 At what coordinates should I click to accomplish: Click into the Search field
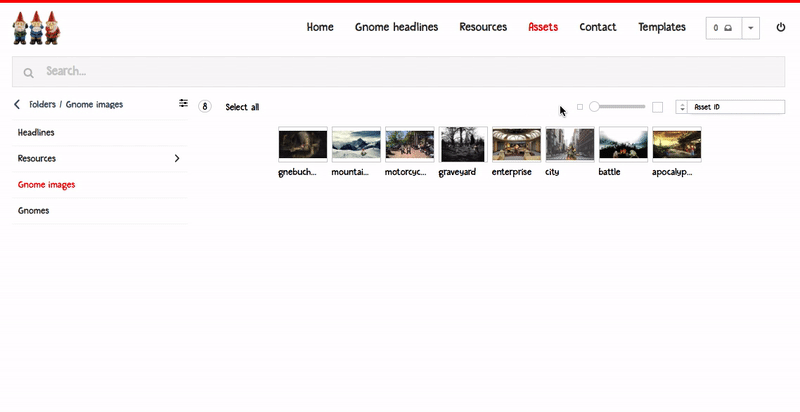[x=398, y=71]
